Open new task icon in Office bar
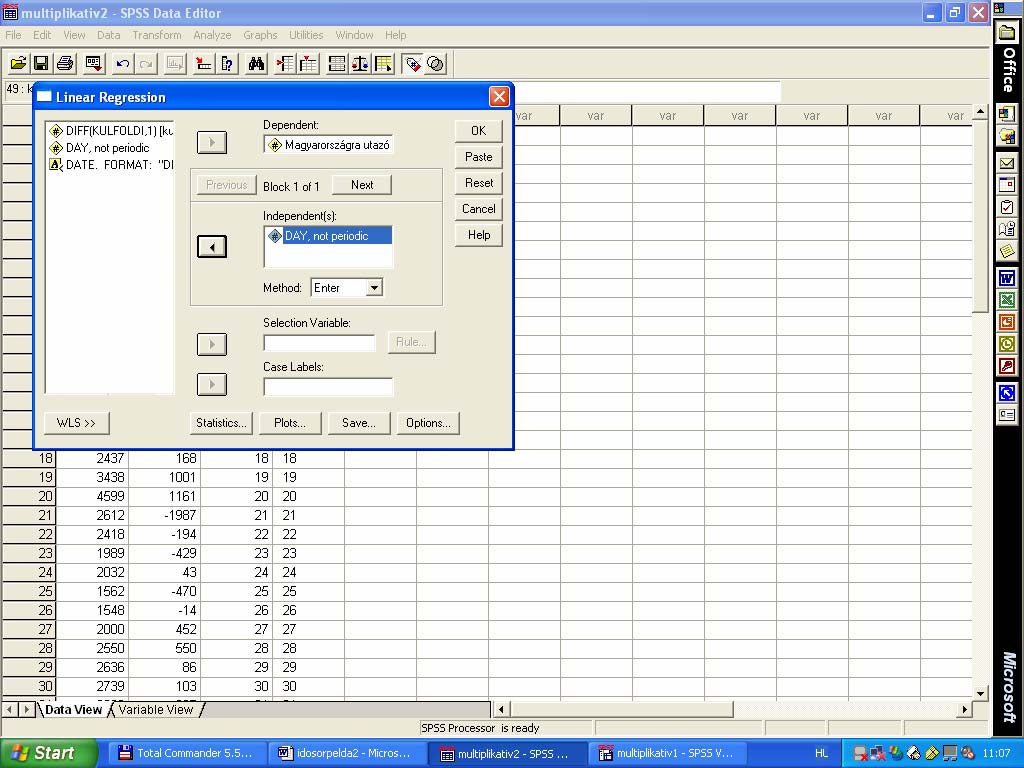 pyautogui.click(x=1007, y=207)
